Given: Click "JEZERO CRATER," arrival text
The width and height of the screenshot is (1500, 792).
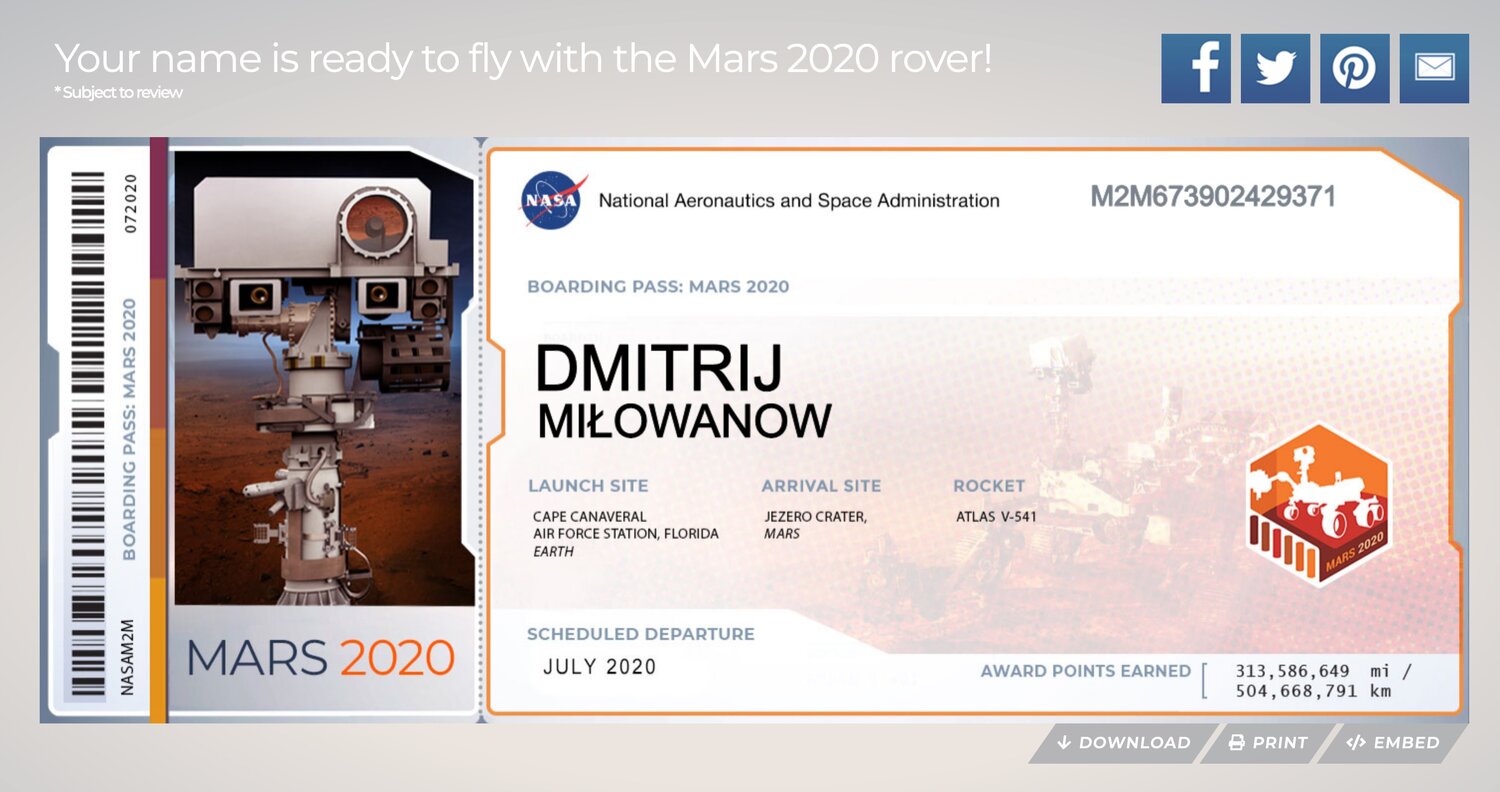Looking at the screenshot, I should coord(815,517).
